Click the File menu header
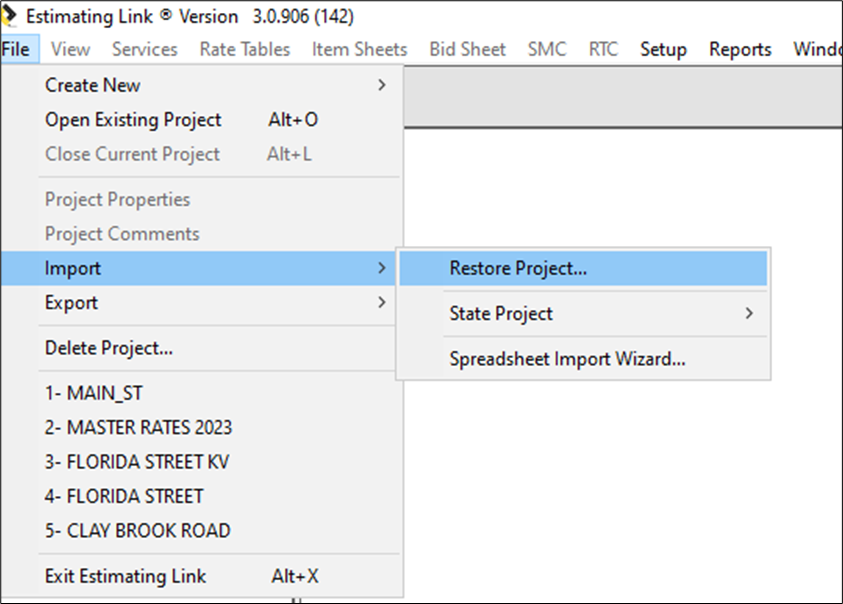The height and width of the screenshot is (604, 843). pyautogui.click(x=16, y=49)
